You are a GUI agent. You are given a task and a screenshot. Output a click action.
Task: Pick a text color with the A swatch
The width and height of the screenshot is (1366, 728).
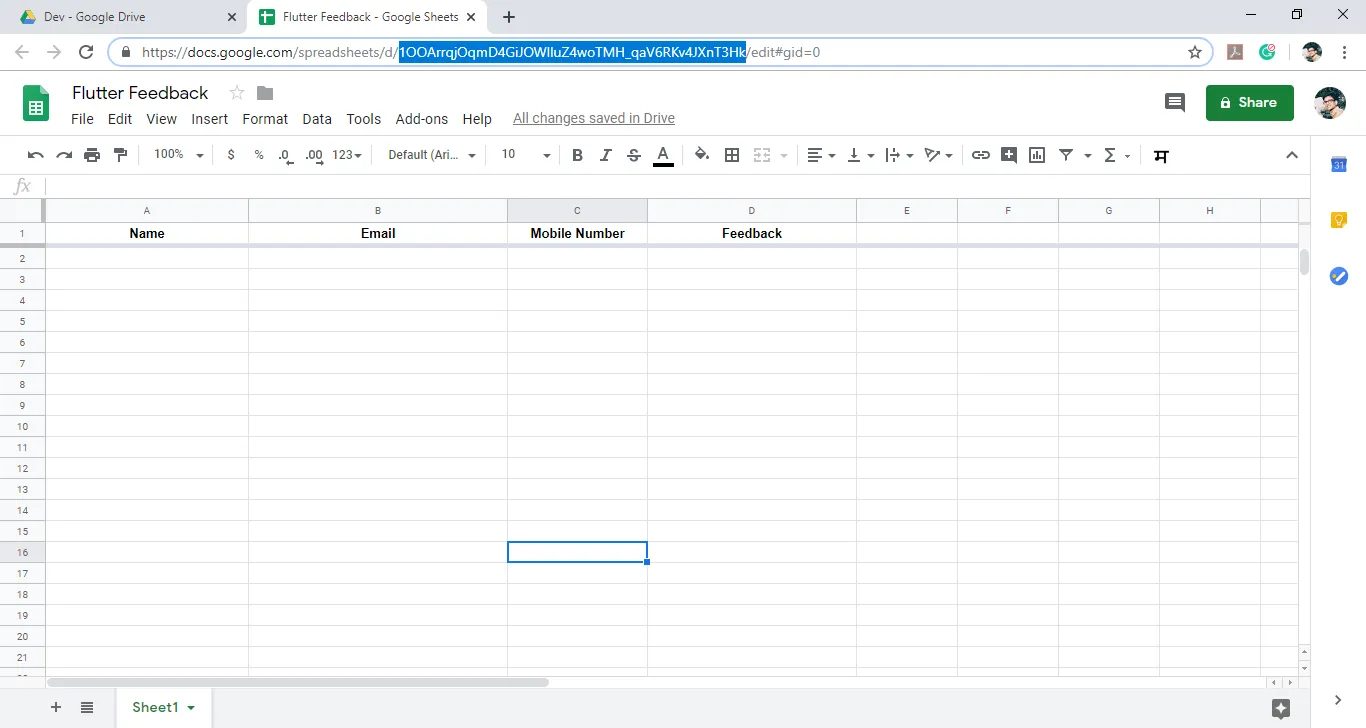click(663, 155)
